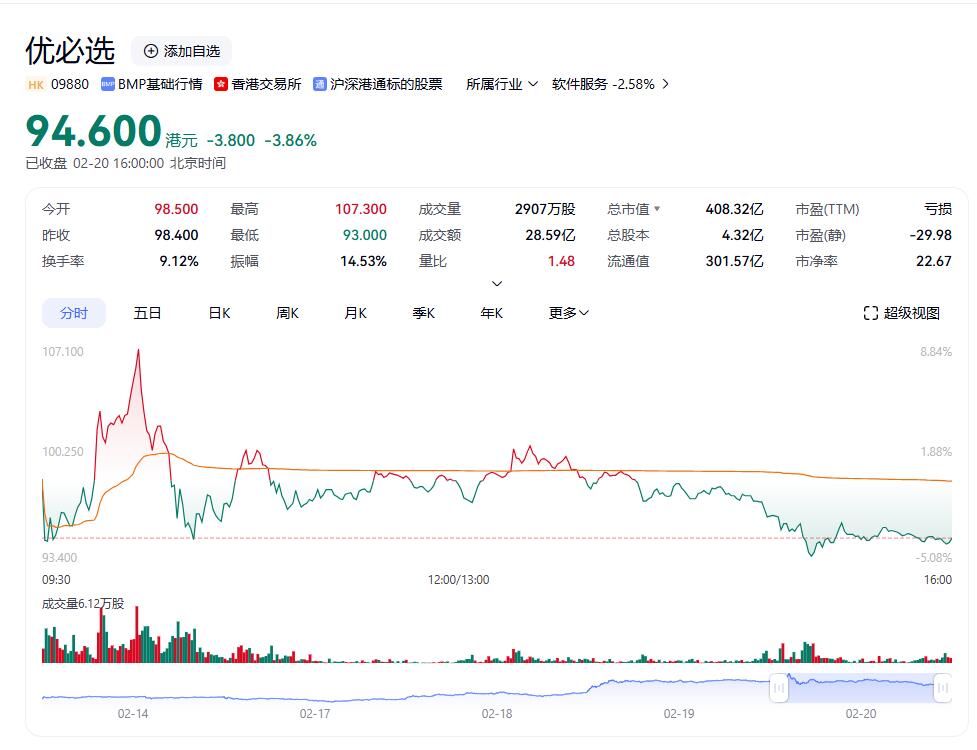Click the 成交量 value 2907万股

coord(545,209)
